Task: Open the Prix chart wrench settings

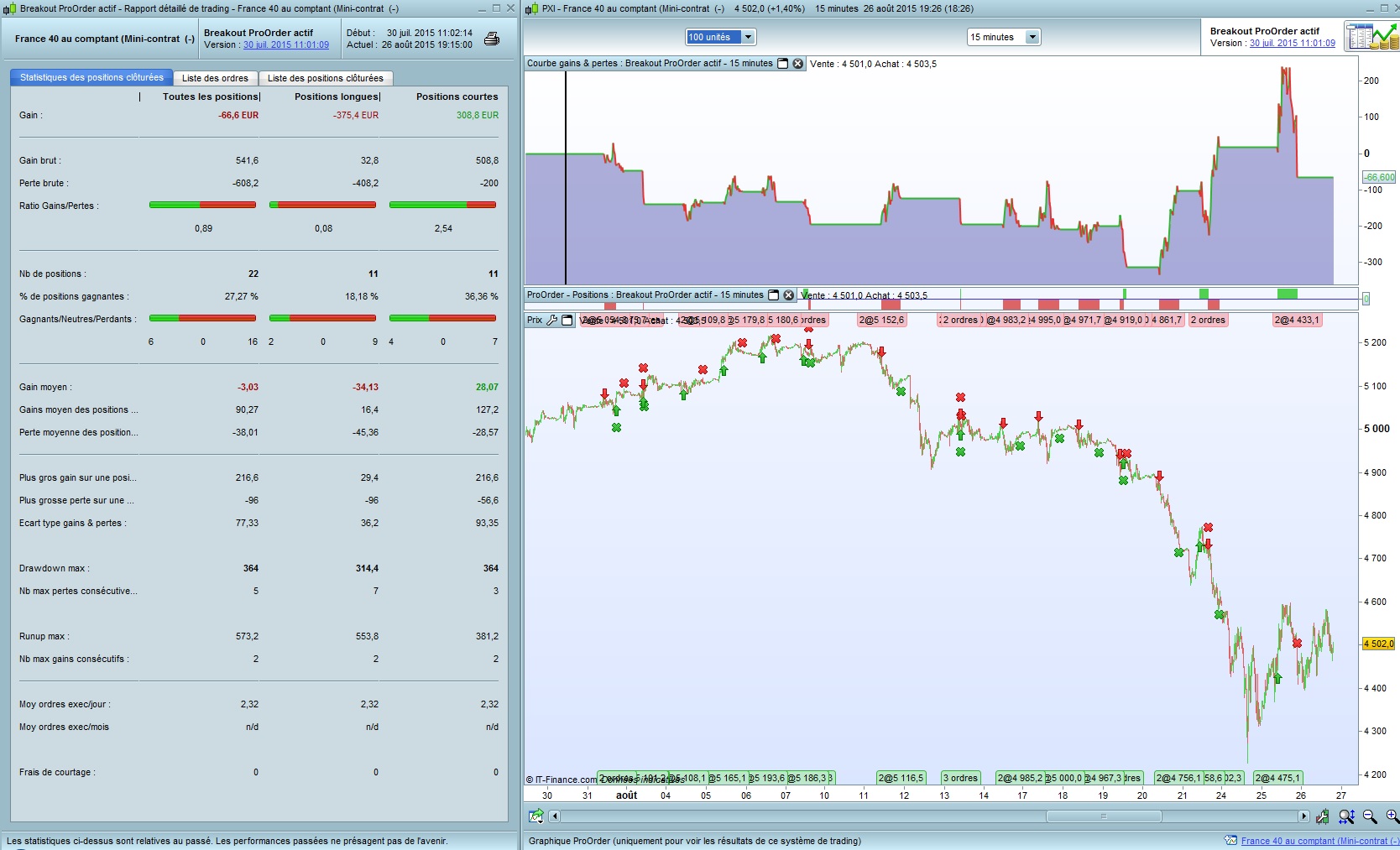Action: click(551, 320)
